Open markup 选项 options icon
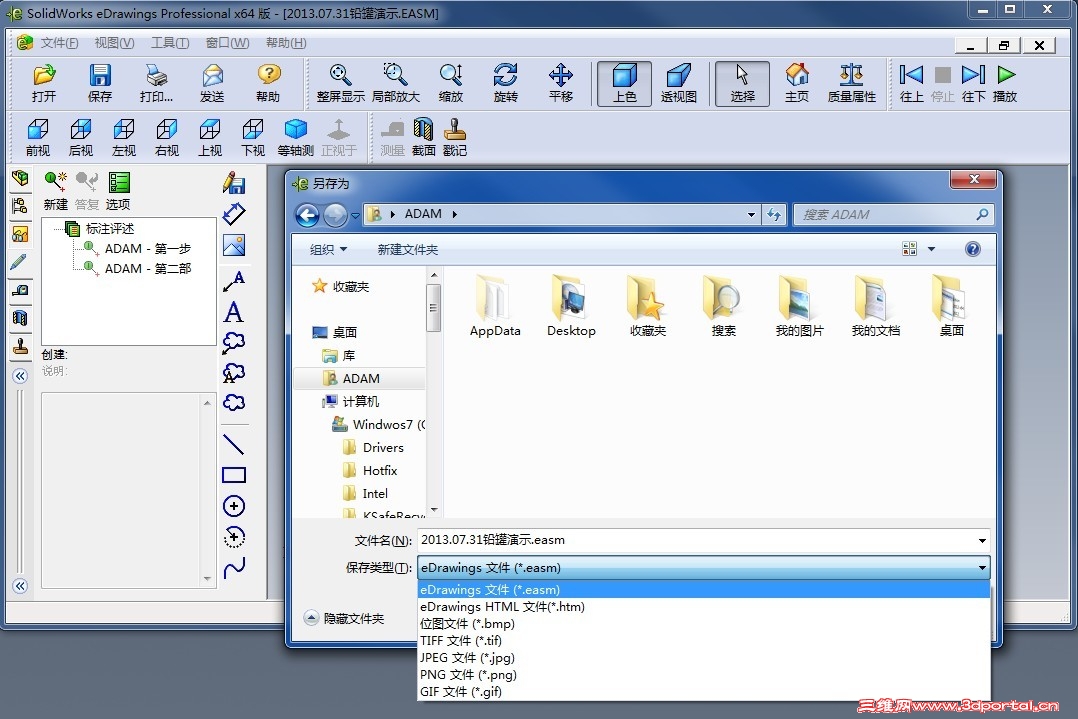The image size is (1078, 719). 118,190
